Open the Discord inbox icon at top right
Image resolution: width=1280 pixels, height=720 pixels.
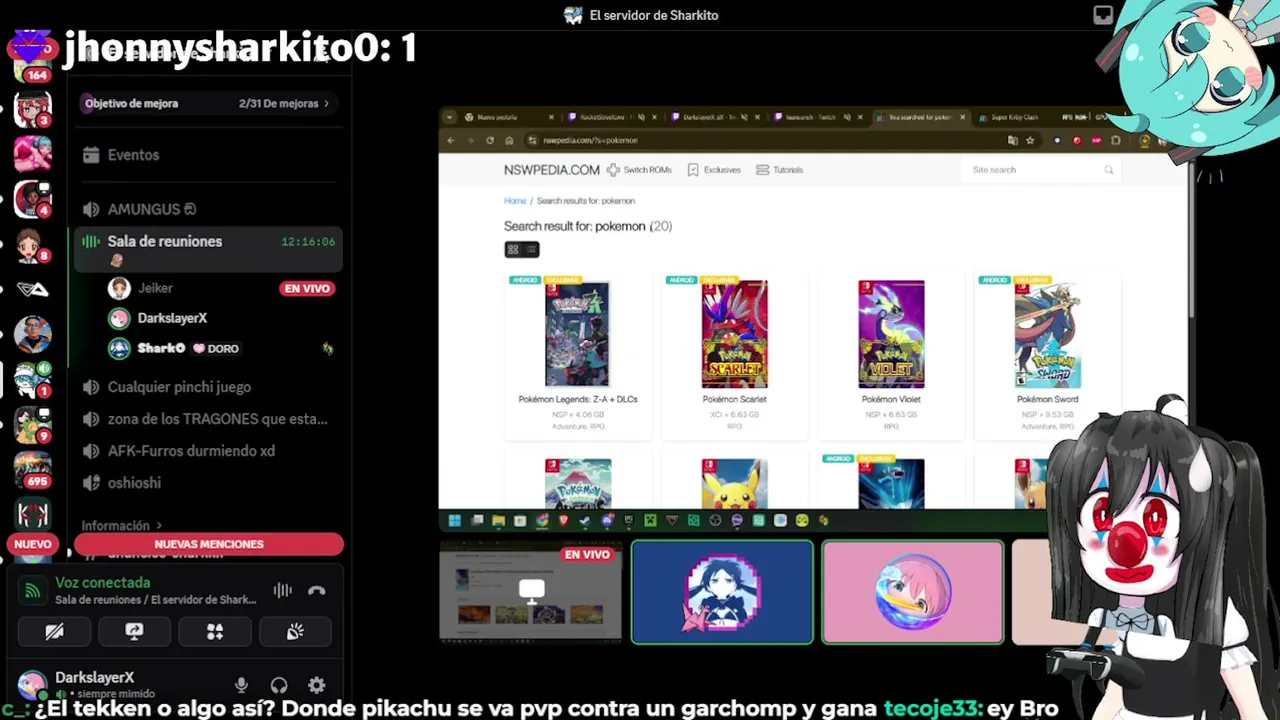click(x=1103, y=15)
